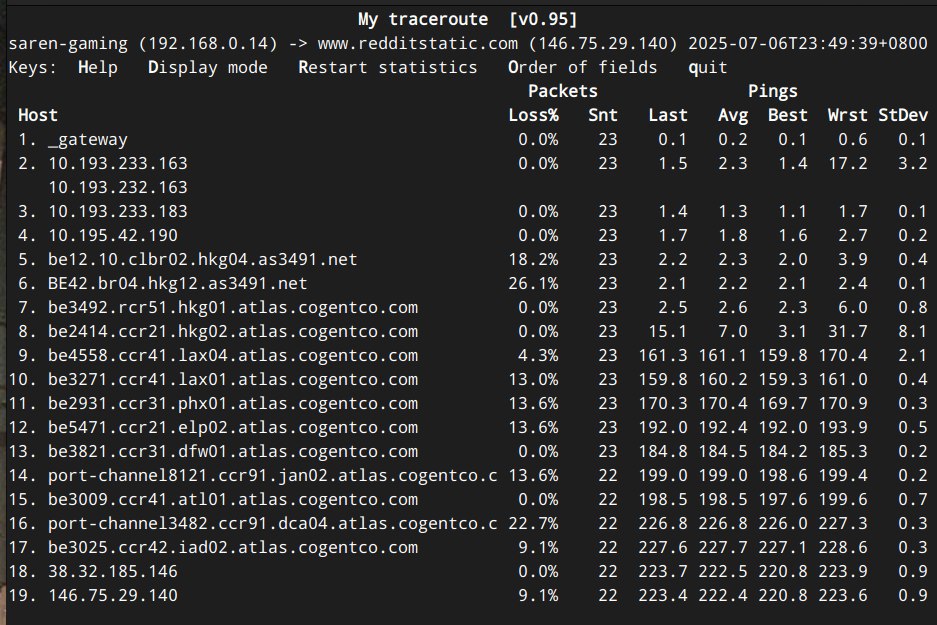
Task: Select hop 18 host 38.32.185.146
Action: click(112, 572)
